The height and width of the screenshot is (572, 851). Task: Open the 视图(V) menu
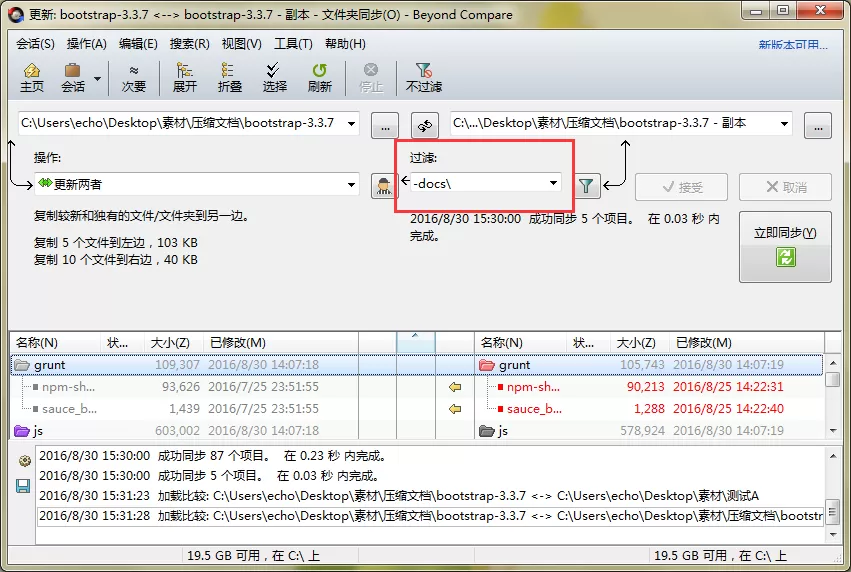click(242, 44)
